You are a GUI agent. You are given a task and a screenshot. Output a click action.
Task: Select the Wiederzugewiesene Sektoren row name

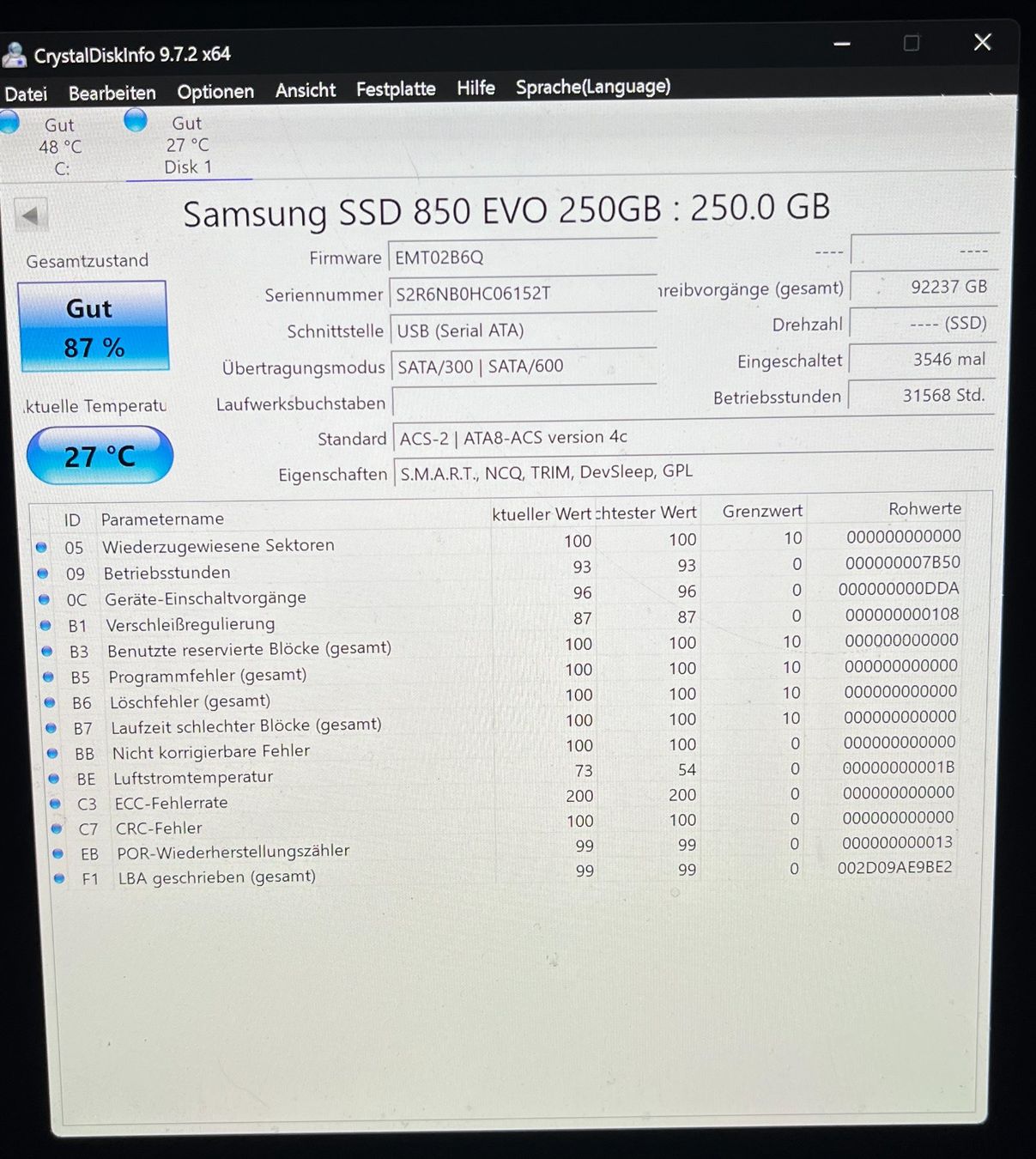(x=218, y=545)
